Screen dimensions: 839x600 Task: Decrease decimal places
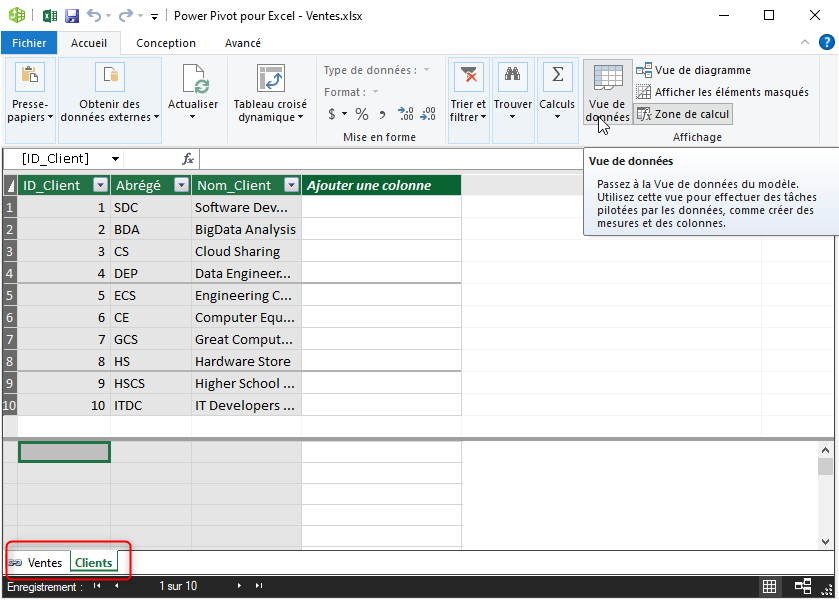[x=428, y=113]
